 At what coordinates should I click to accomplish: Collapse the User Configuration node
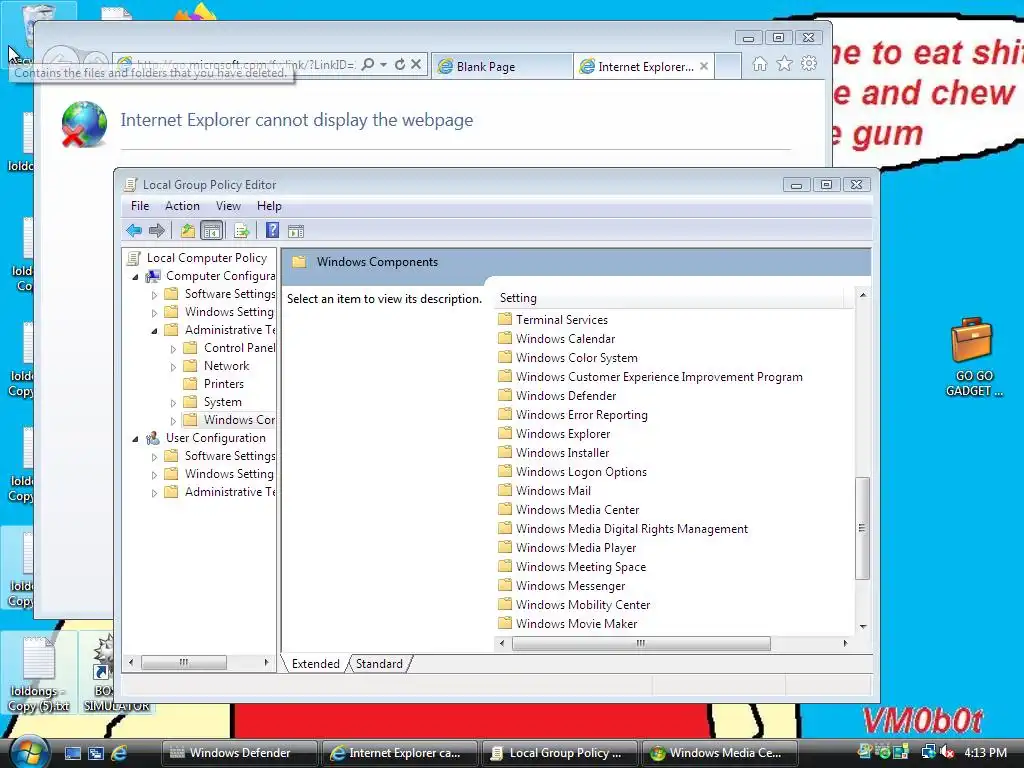(135, 439)
